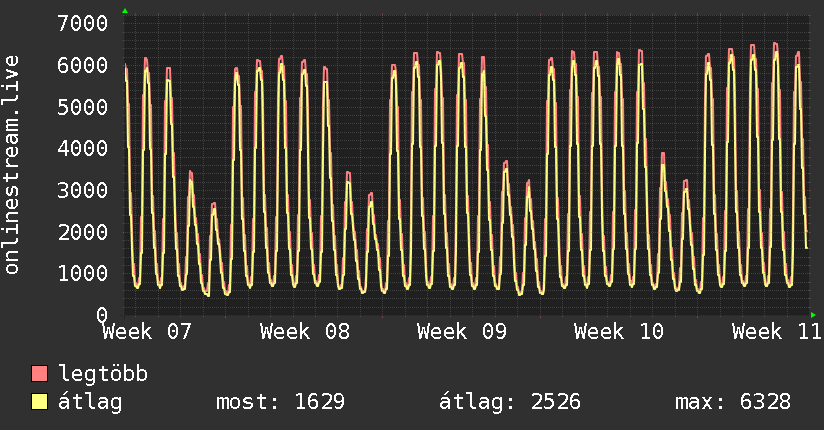Click the 4000 y-axis label
The height and width of the screenshot is (430, 824).
pos(83,148)
